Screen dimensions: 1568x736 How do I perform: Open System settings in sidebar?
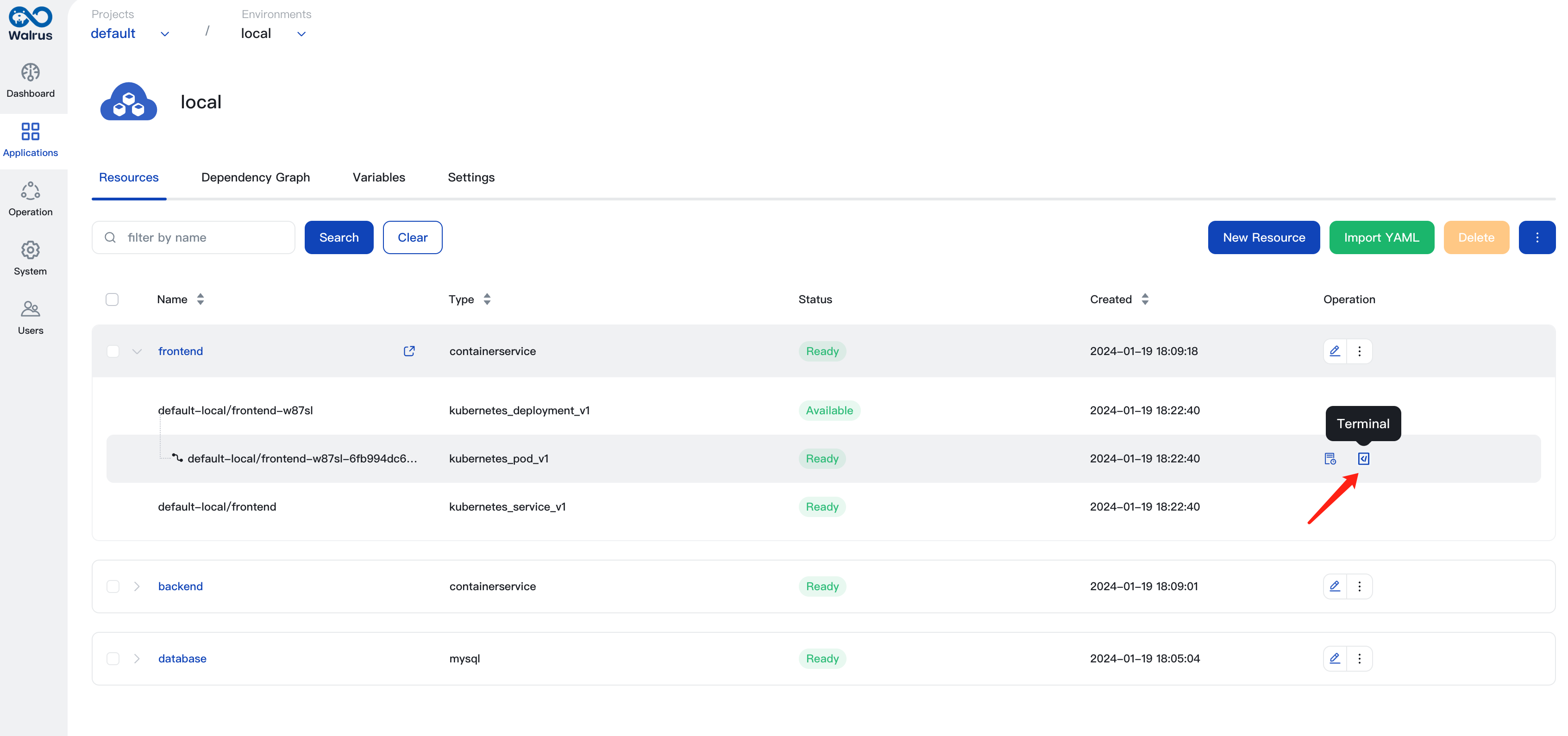[x=31, y=258]
